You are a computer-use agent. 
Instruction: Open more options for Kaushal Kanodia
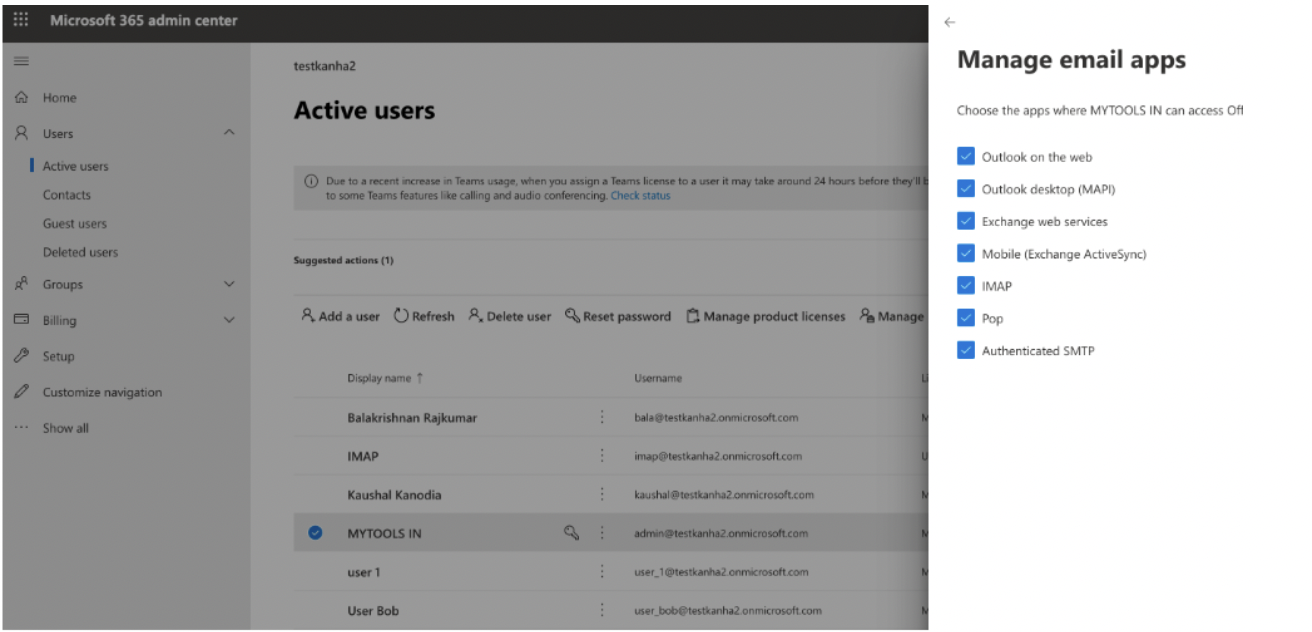pos(602,494)
